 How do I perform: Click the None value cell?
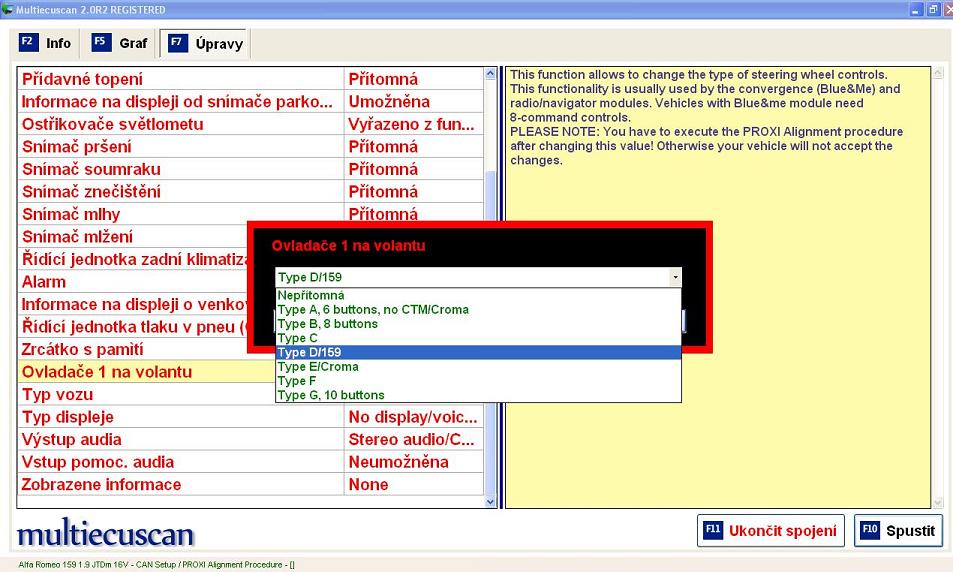413,484
